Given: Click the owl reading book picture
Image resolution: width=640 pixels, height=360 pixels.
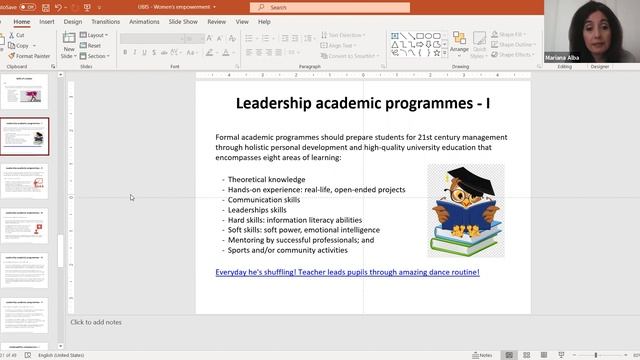Looking at the screenshot, I should [466, 210].
